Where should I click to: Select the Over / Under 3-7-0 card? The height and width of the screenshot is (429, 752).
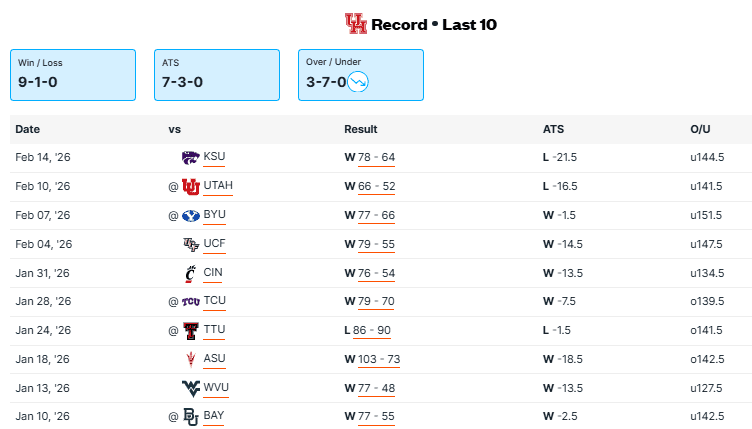[x=360, y=74]
